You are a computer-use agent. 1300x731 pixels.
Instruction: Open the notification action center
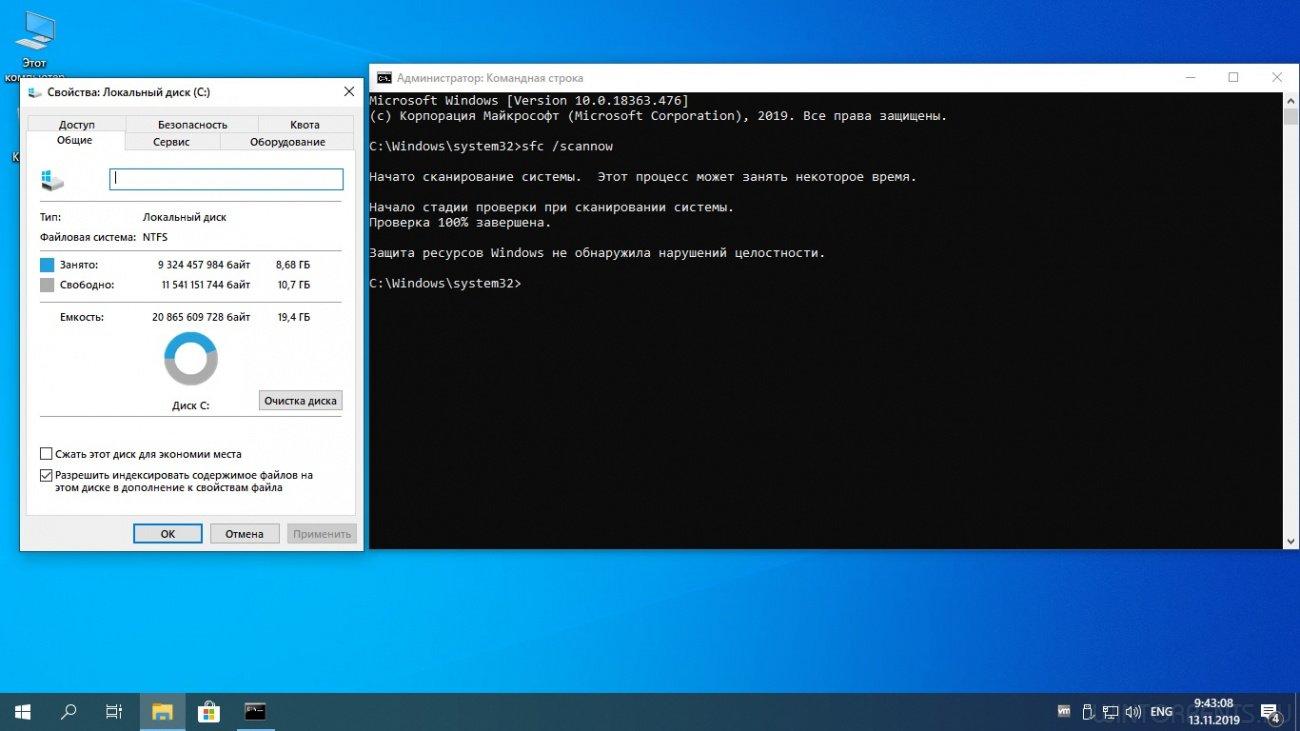click(x=1270, y=712)
